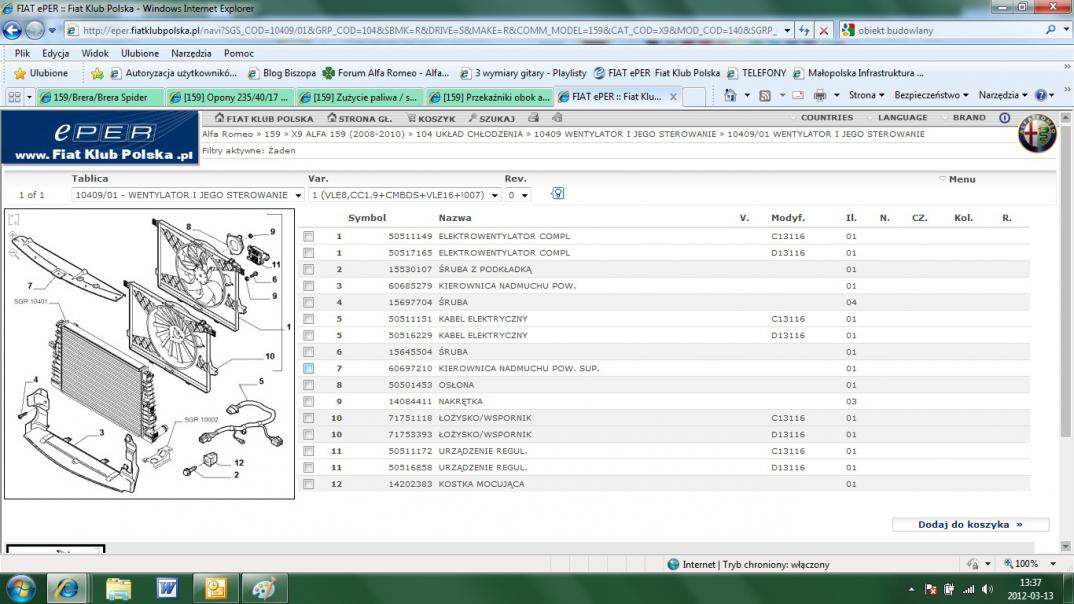Click the fan assembly exploded diagram image
1074x604 pixels.
coord(149,353)
